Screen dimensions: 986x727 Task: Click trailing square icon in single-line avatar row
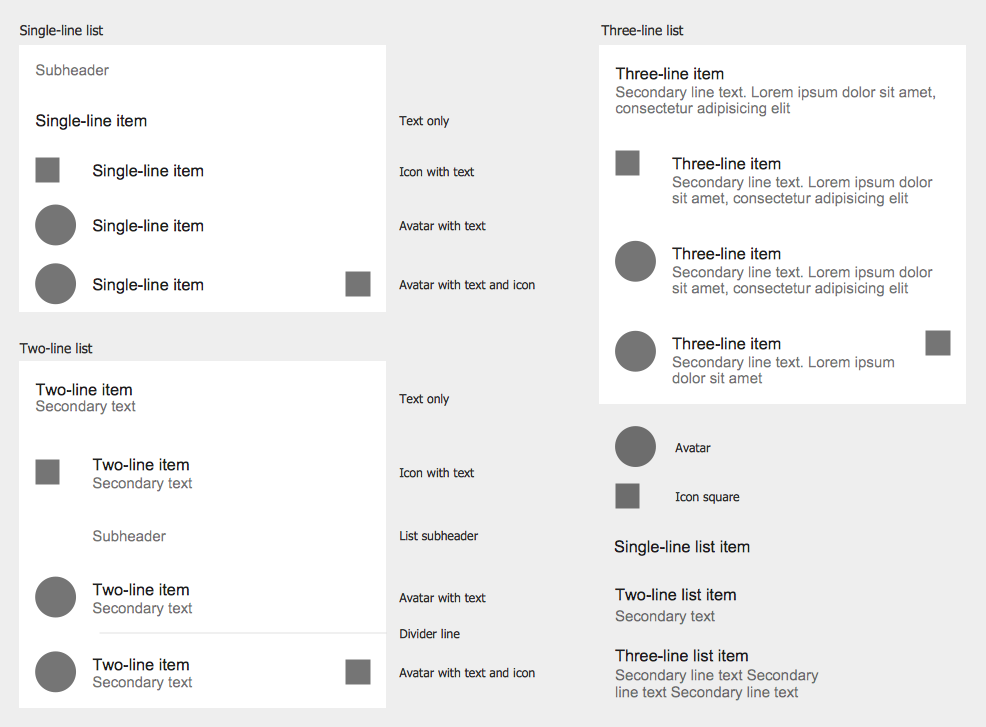(358, 284)
